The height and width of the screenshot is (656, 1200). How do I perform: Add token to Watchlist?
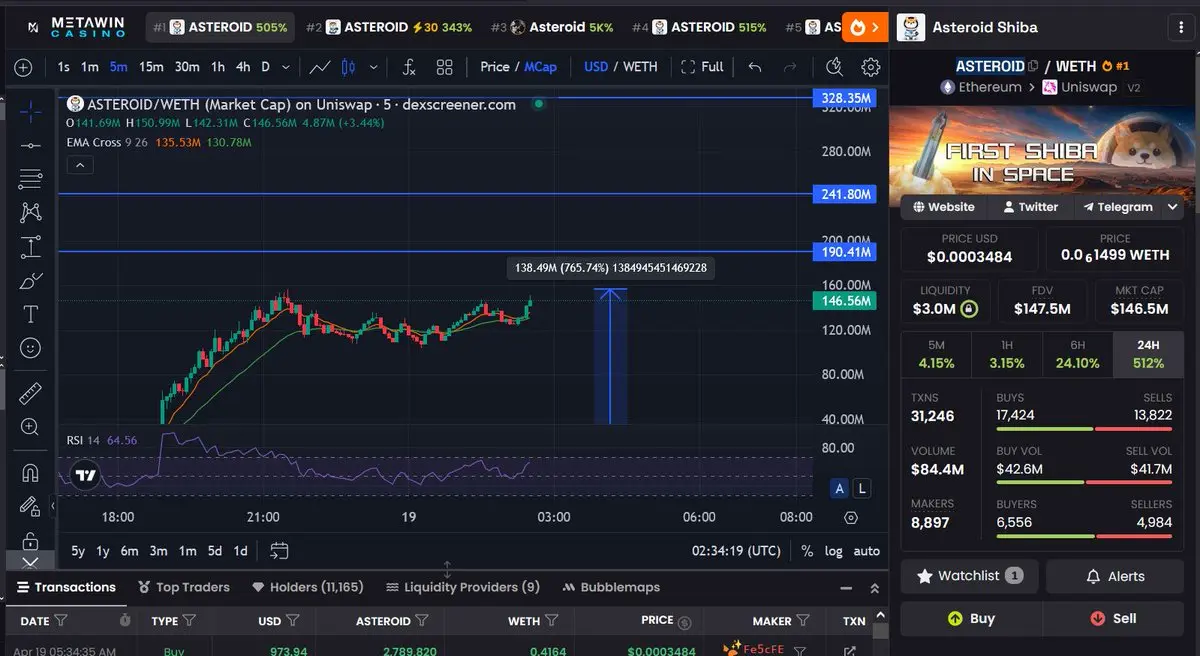[970, 576]
